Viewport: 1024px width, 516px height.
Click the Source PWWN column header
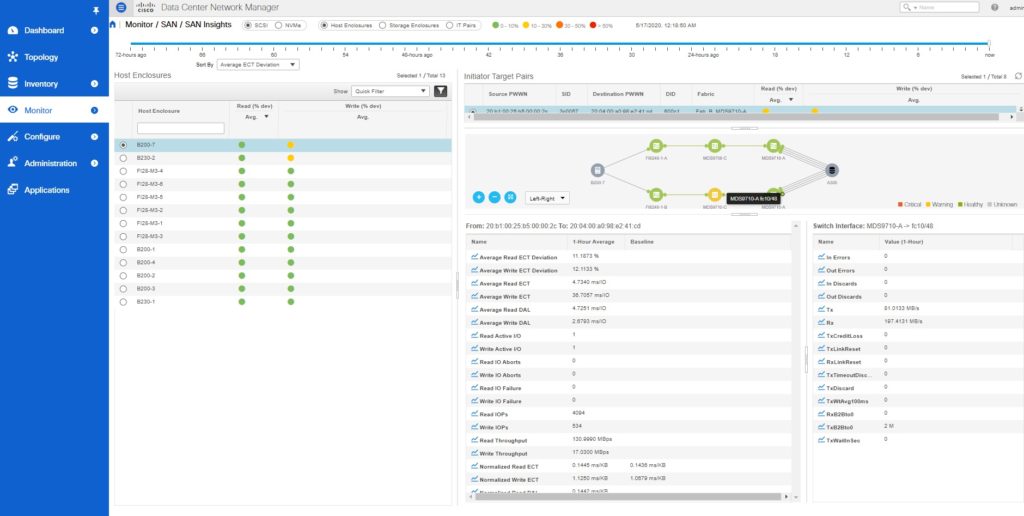coord(507,94)
